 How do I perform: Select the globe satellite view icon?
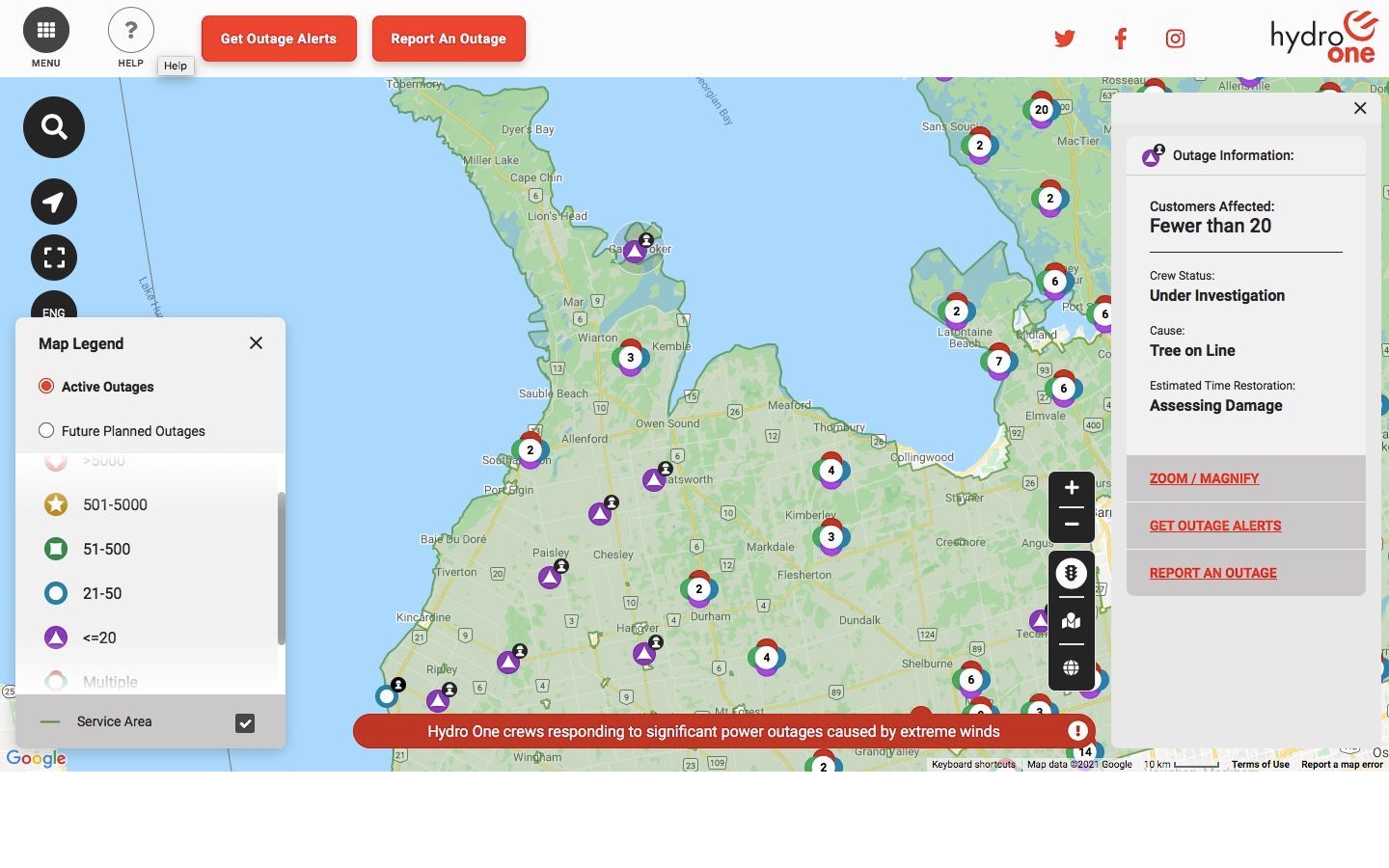(x=1071, y=667)
